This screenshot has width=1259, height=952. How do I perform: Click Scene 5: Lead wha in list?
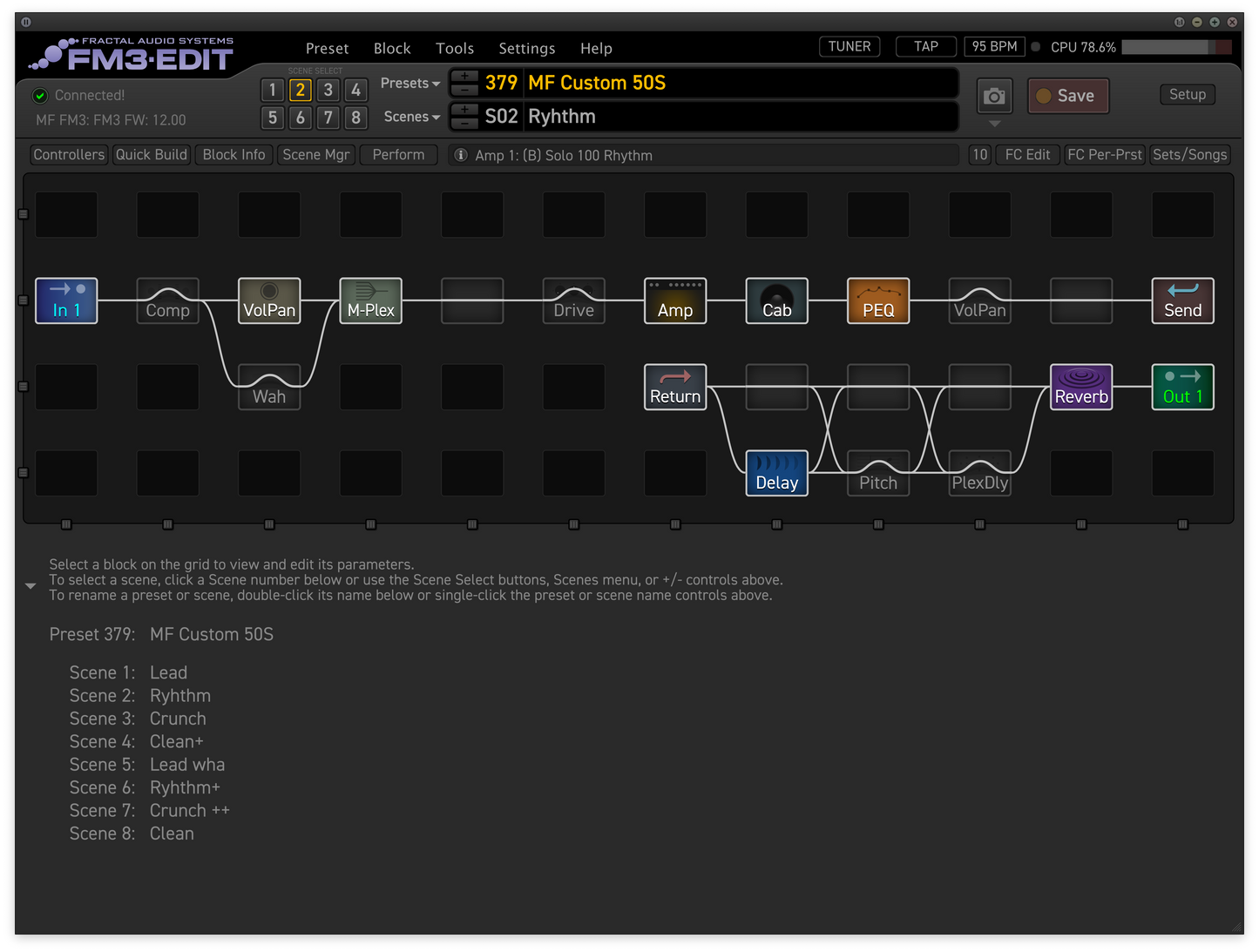[x=147, y=765]
